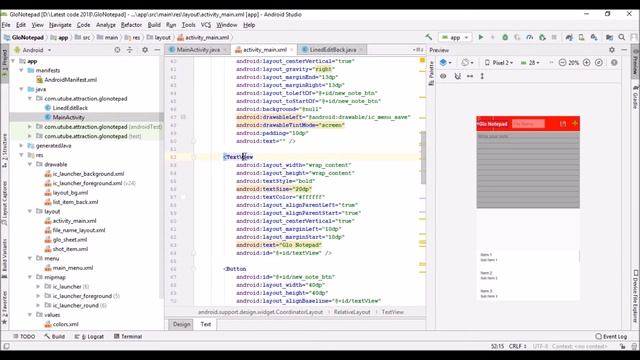Select layout_bg.xml in project tree

(x=70, y=192)
